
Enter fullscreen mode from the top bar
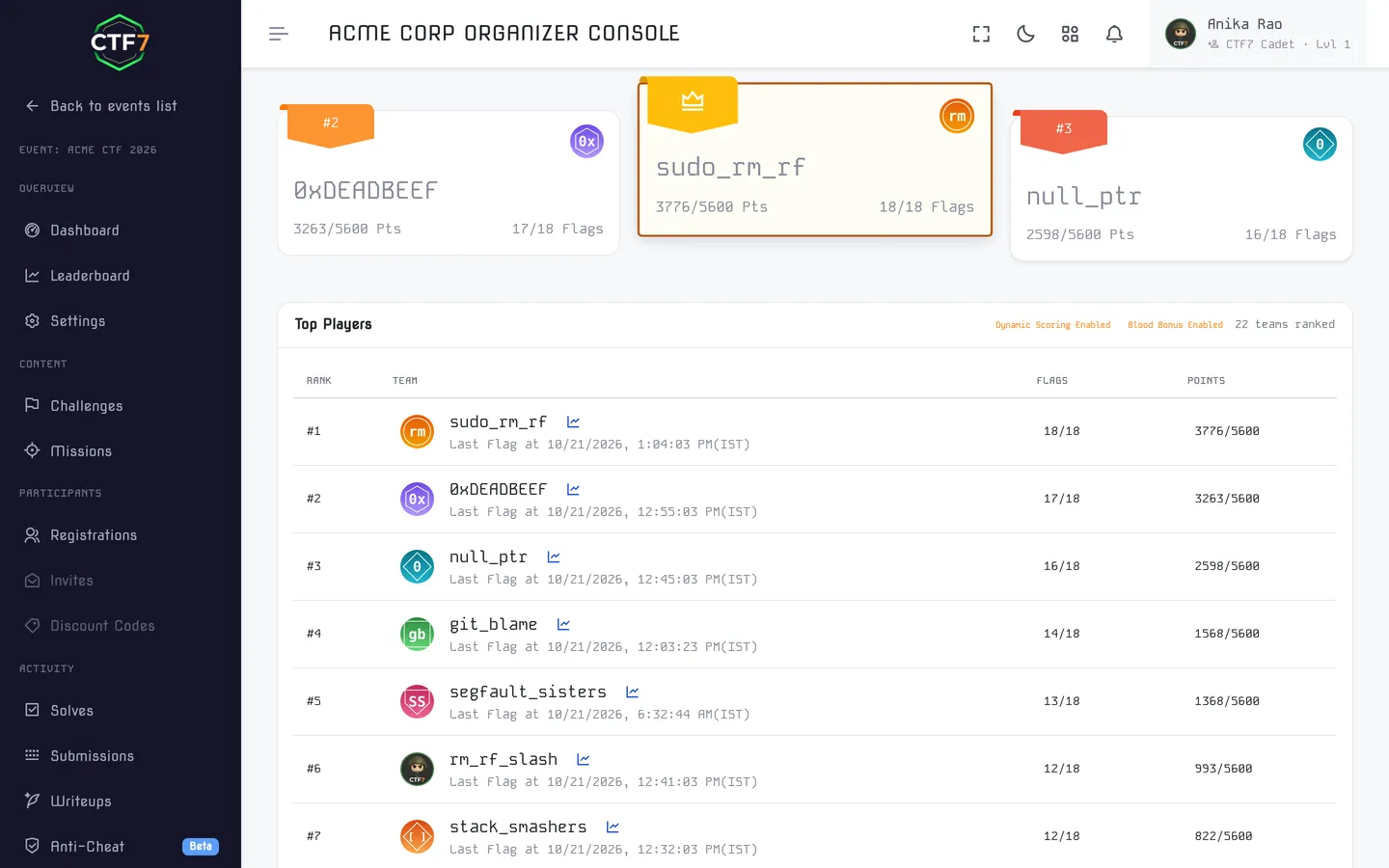(x=981, y=34)
